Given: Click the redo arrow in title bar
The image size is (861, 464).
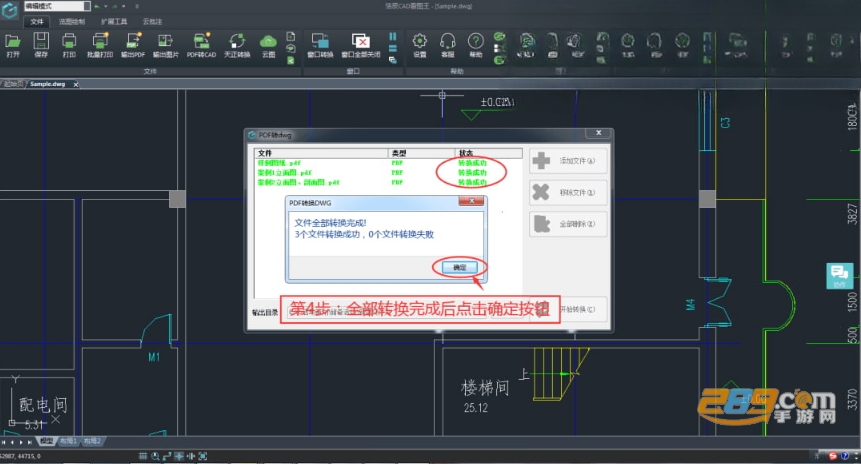Looking at the screenshot, I should (x=115, y=6).
